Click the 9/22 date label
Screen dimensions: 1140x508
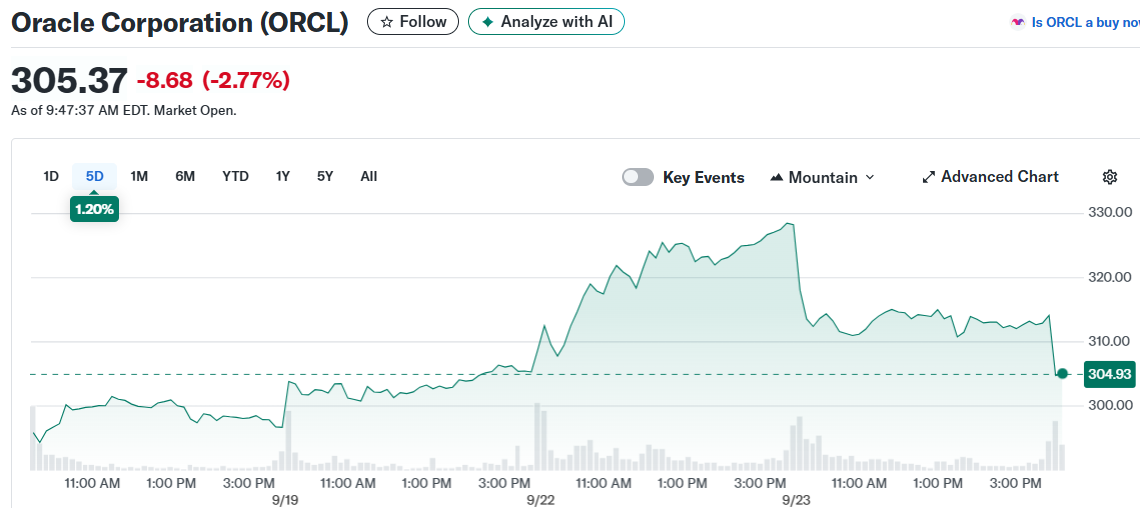[x=541, y=500]
